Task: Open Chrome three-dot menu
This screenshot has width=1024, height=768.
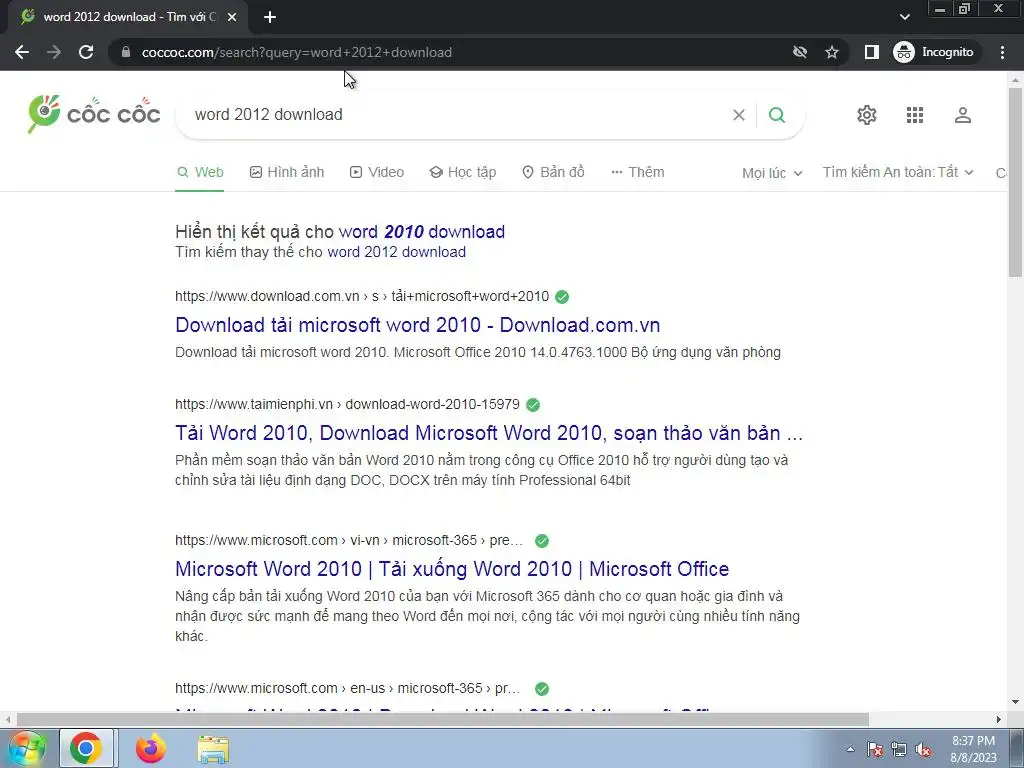Action: tap(1002, 52)
